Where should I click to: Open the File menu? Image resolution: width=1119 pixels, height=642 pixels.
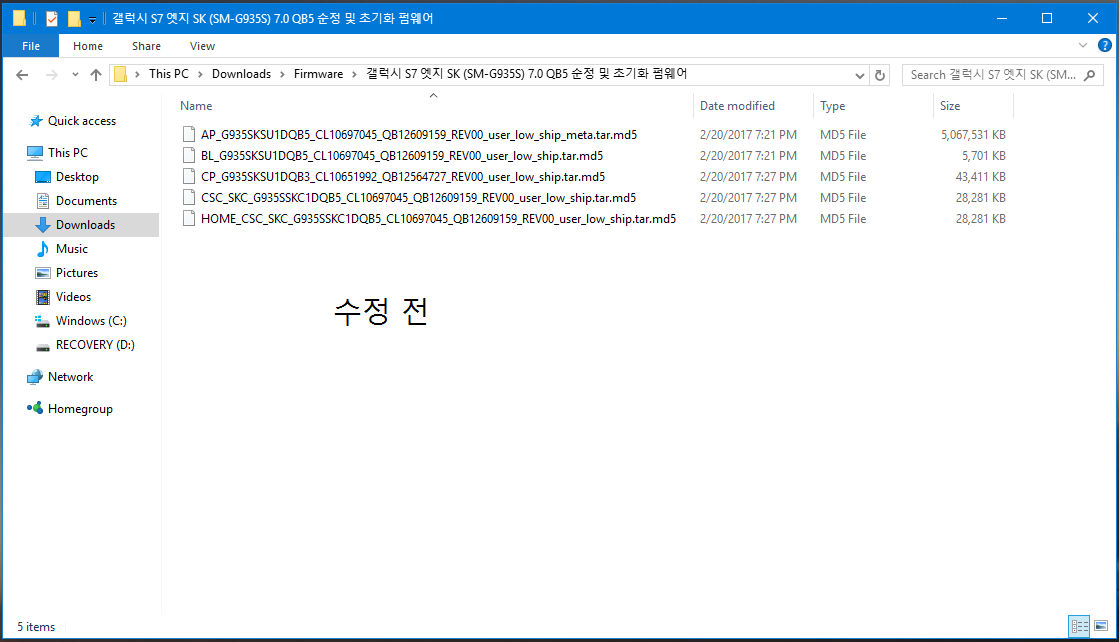tap(30, 46)
